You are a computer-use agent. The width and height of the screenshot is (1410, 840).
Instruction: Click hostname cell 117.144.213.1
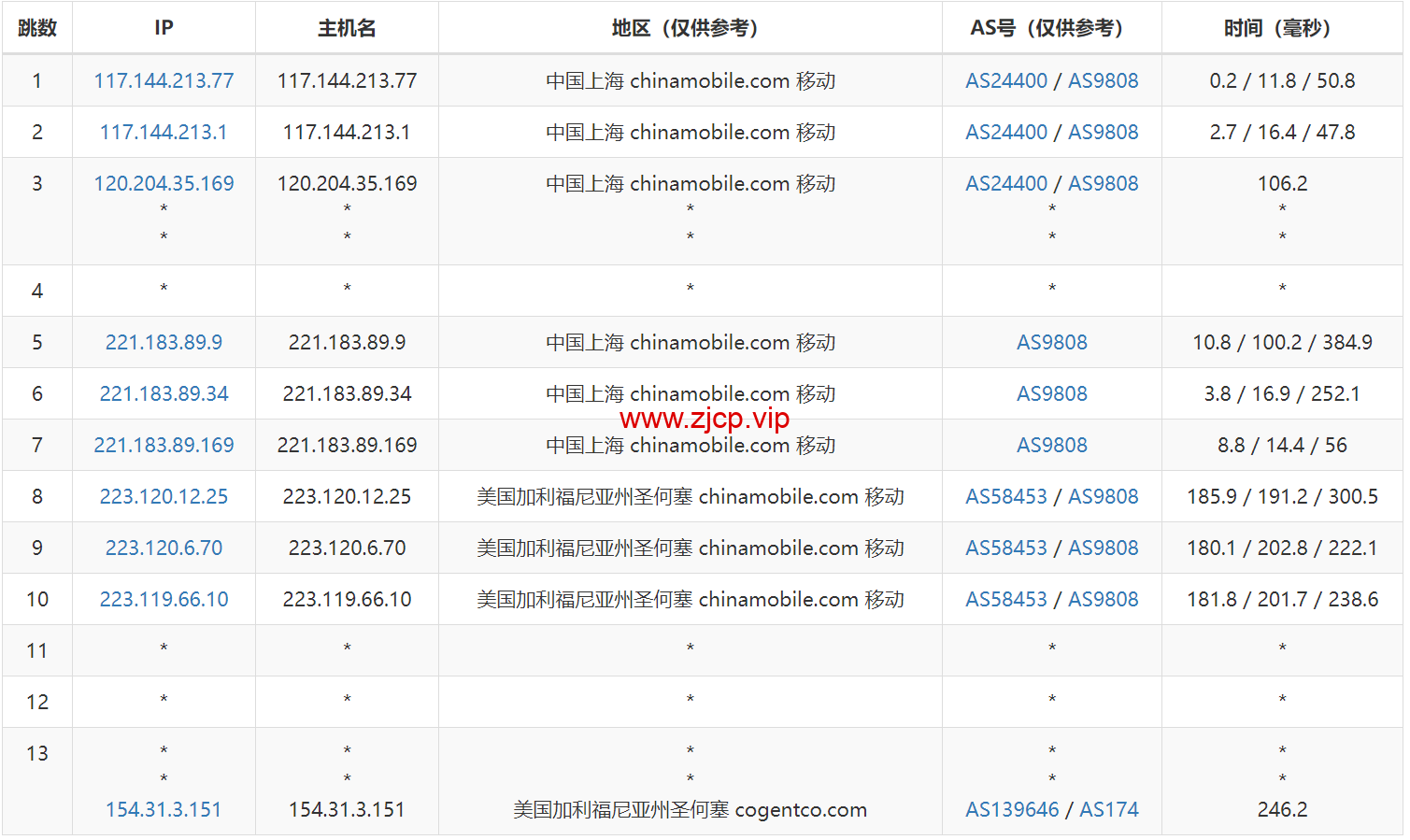[x=347, y=133]
